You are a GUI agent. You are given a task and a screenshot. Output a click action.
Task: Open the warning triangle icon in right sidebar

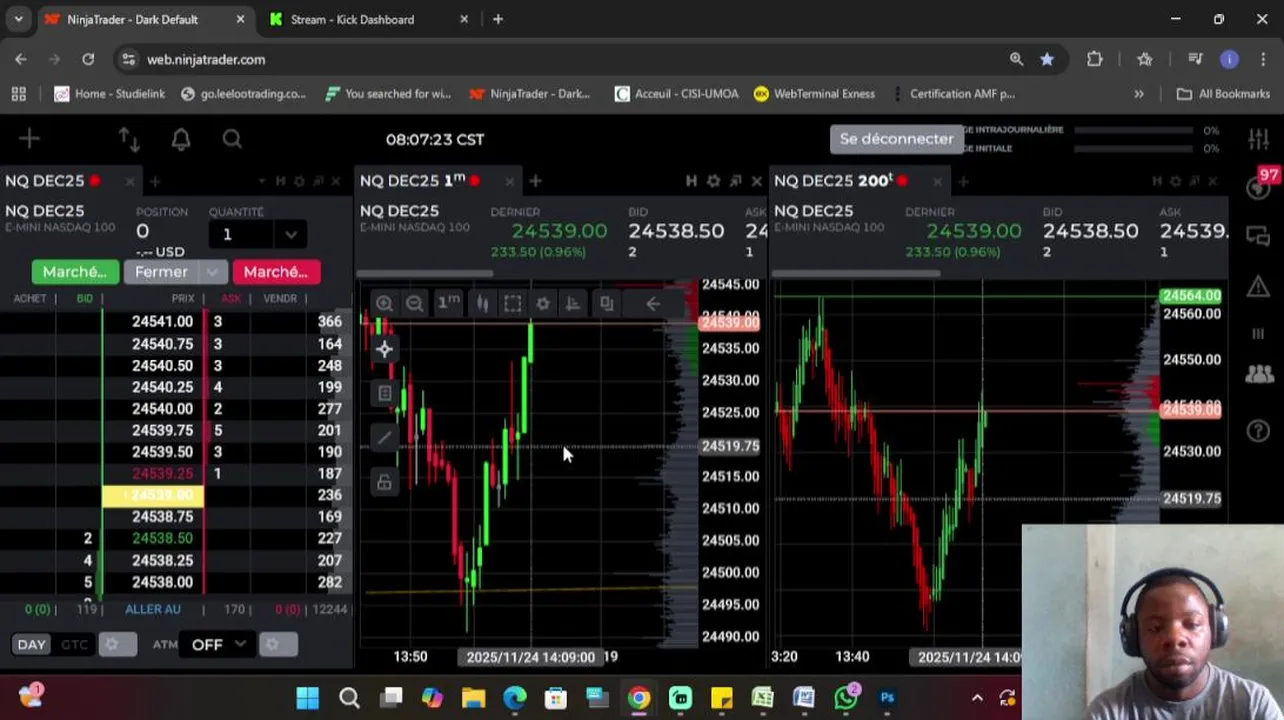(1258, 288)
